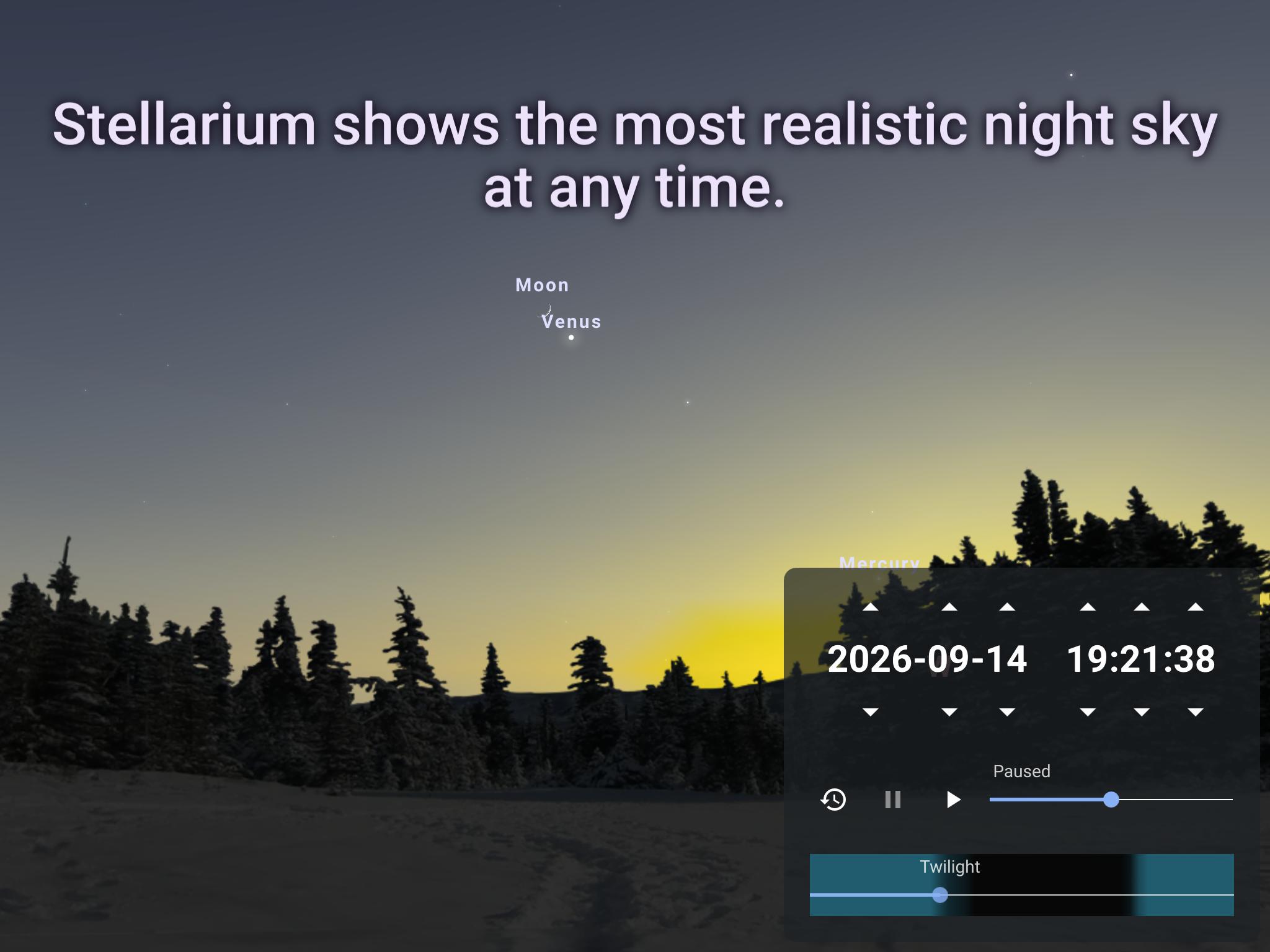
Task: Decrease the year with down arrow
Action: (x=870, y=712)
